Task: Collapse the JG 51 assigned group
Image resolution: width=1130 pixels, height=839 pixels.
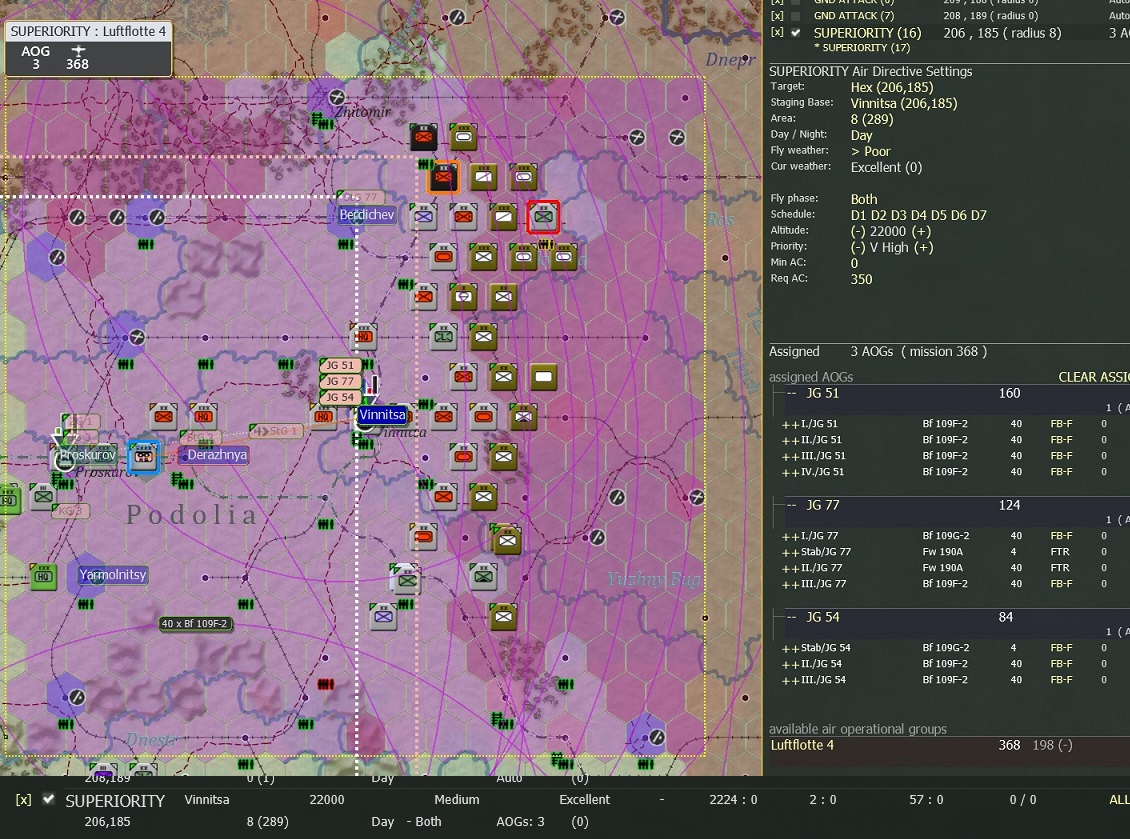Action: coord(791,394)
